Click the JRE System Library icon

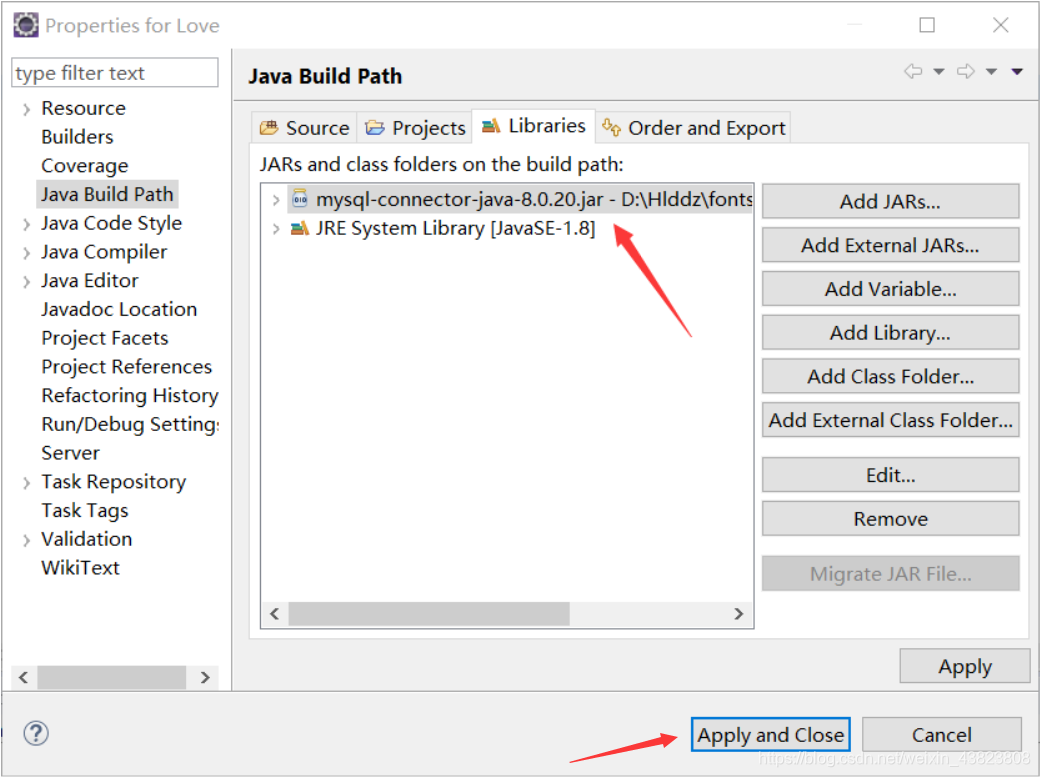[299, 229]
